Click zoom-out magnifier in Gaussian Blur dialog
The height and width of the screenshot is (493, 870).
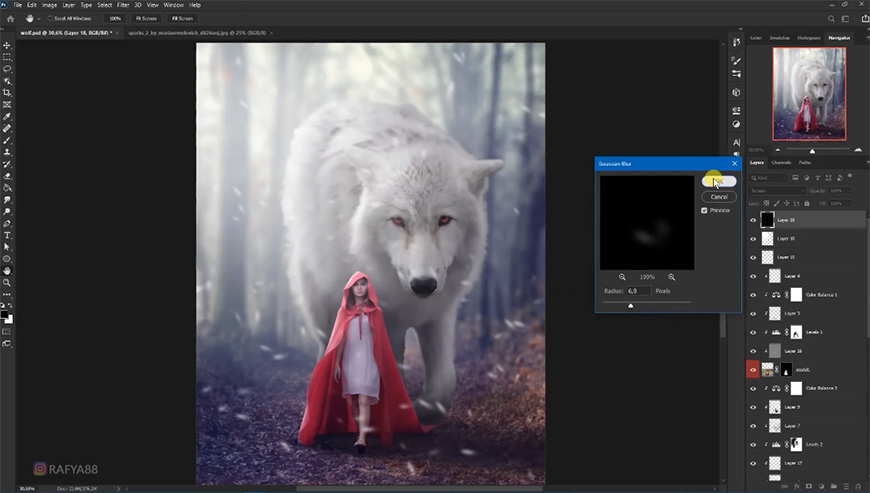622,277
